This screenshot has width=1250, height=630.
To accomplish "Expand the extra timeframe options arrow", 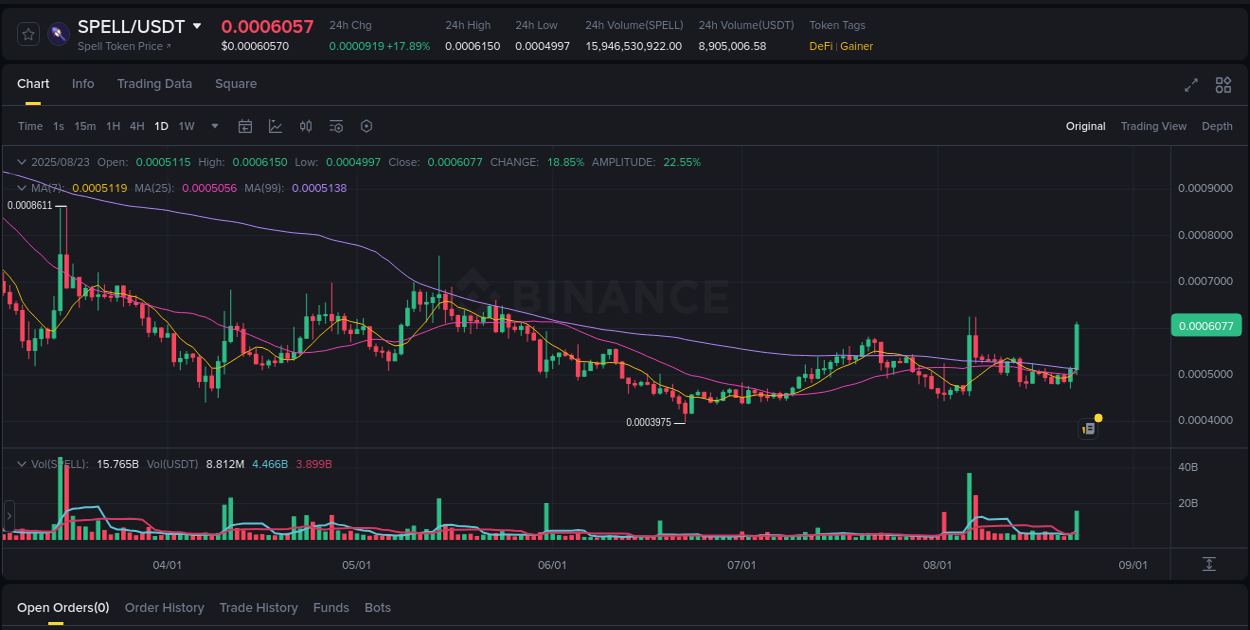I will click(x=214, y=126).
